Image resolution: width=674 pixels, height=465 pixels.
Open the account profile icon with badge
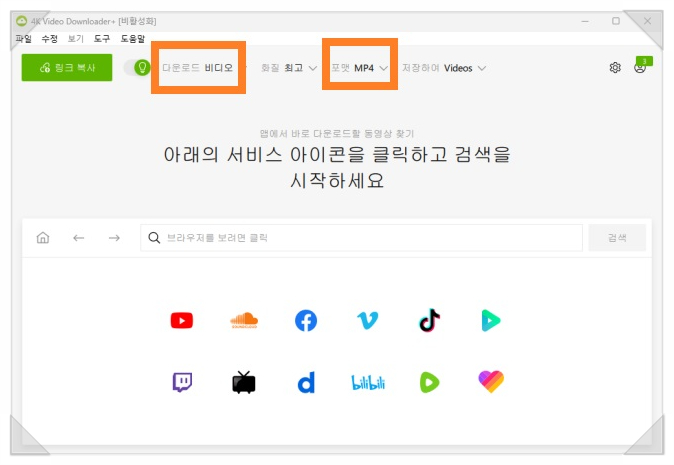tap(640, 67)
